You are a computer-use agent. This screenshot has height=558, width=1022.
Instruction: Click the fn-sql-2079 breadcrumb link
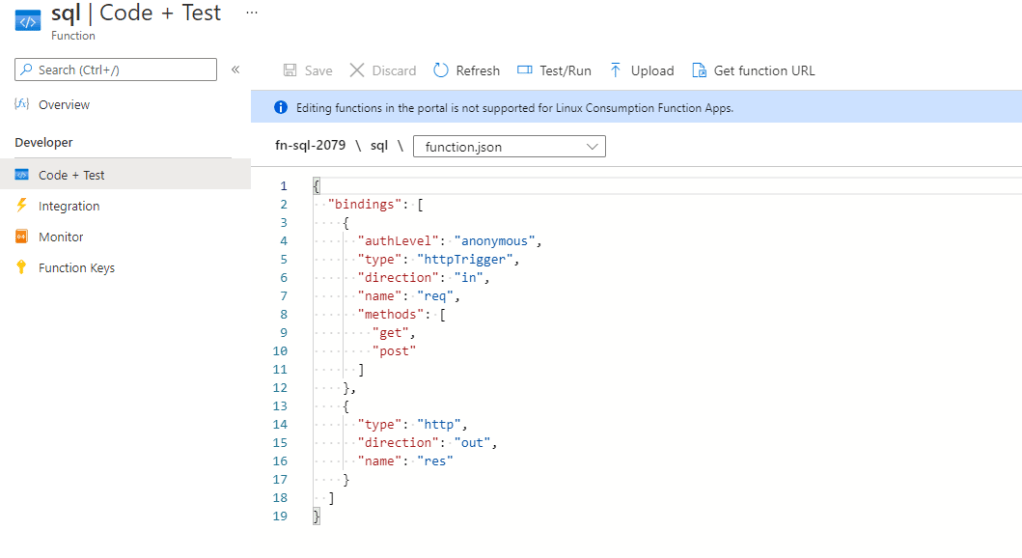[310, 146]
